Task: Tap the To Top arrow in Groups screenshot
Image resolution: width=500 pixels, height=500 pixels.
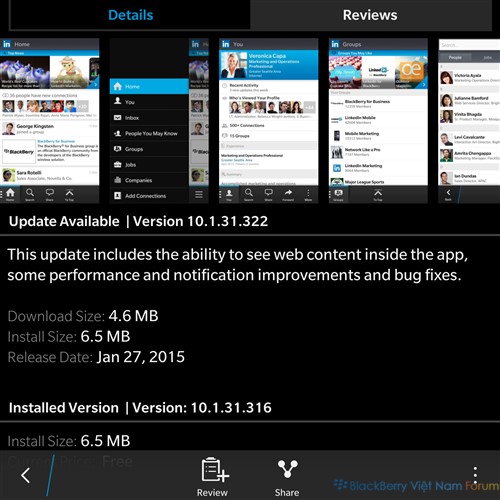Action: [x=378, y=195]
